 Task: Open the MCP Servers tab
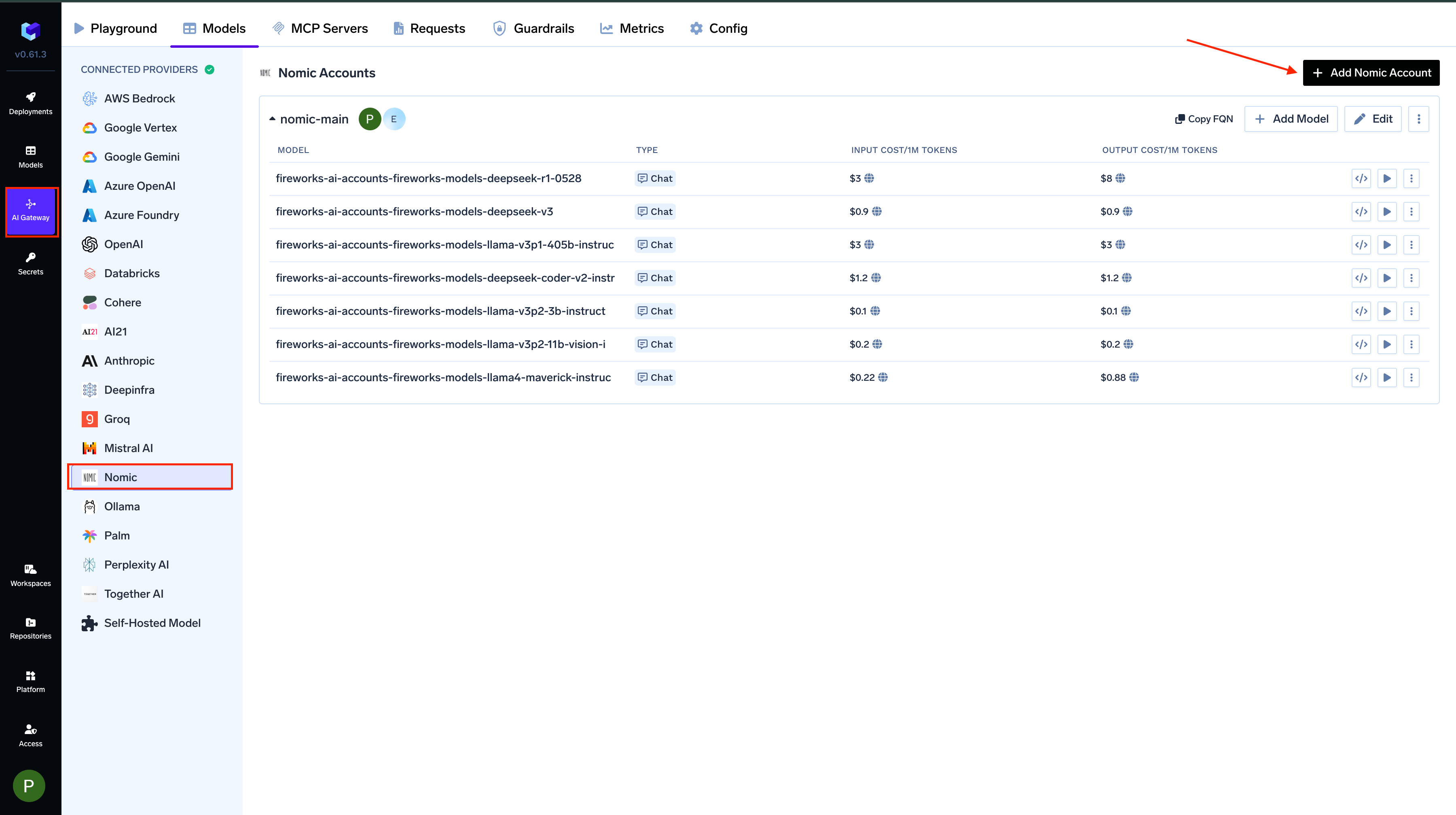(320, 28)
